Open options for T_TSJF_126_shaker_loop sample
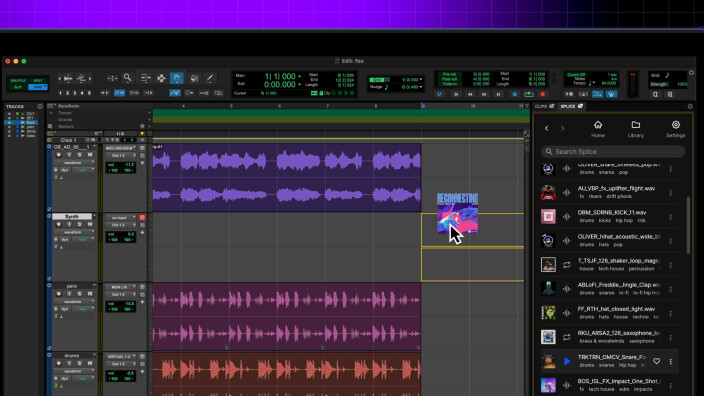The height and width of the screenshot is (396, 704). click(x=671, y=265)
